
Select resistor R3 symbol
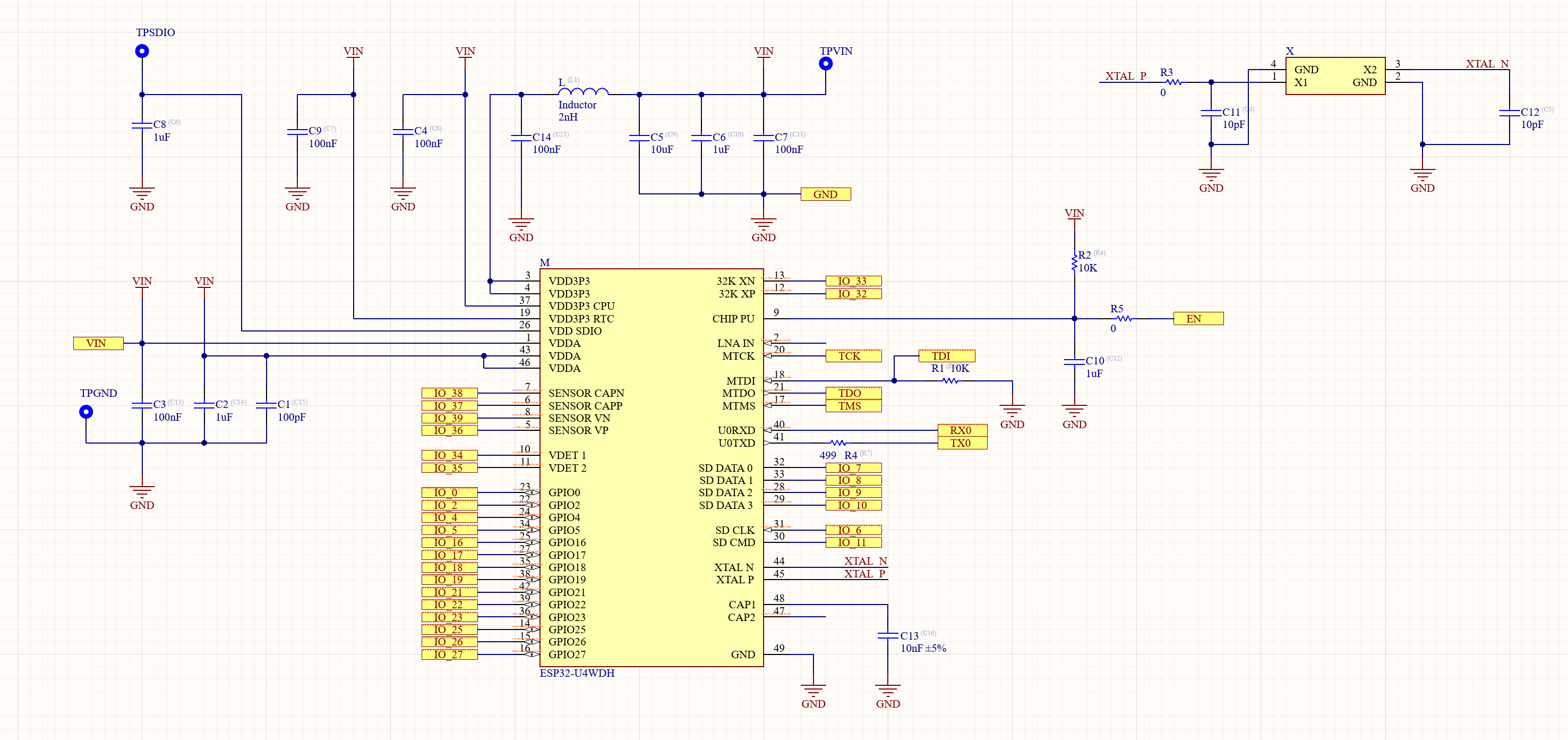coord(1173,82)
